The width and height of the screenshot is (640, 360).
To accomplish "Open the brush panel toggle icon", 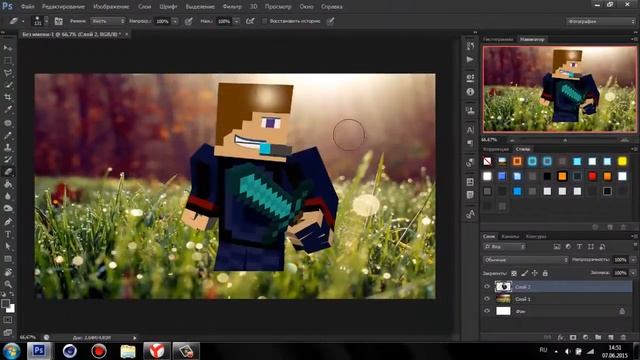I will coord(59,21).
